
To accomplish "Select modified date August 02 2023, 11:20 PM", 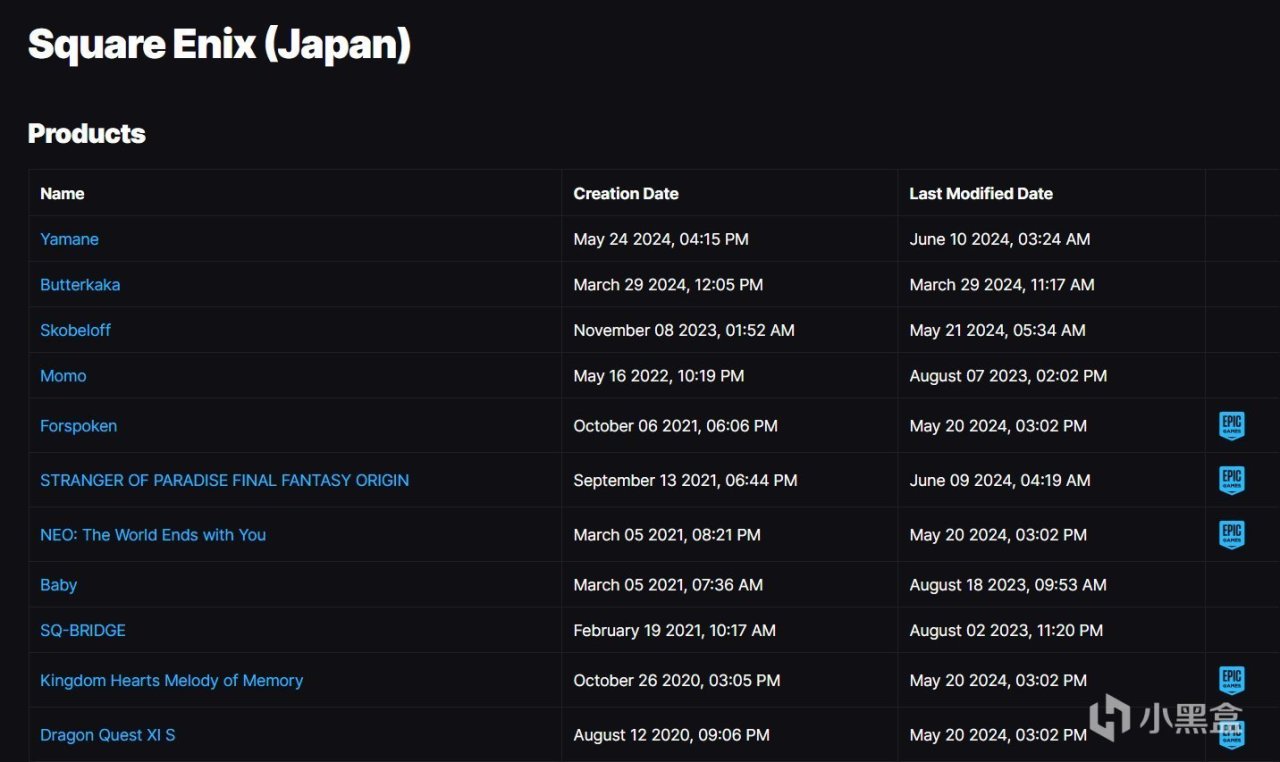I will [x=1006, y=631].
